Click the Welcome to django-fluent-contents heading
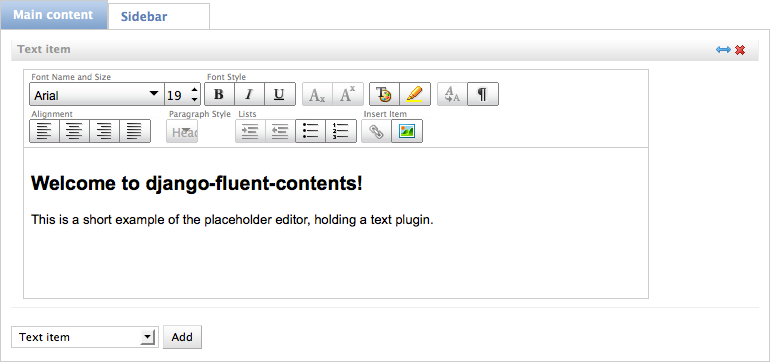This screenshot has width=770, height=362. click(197, 183)
